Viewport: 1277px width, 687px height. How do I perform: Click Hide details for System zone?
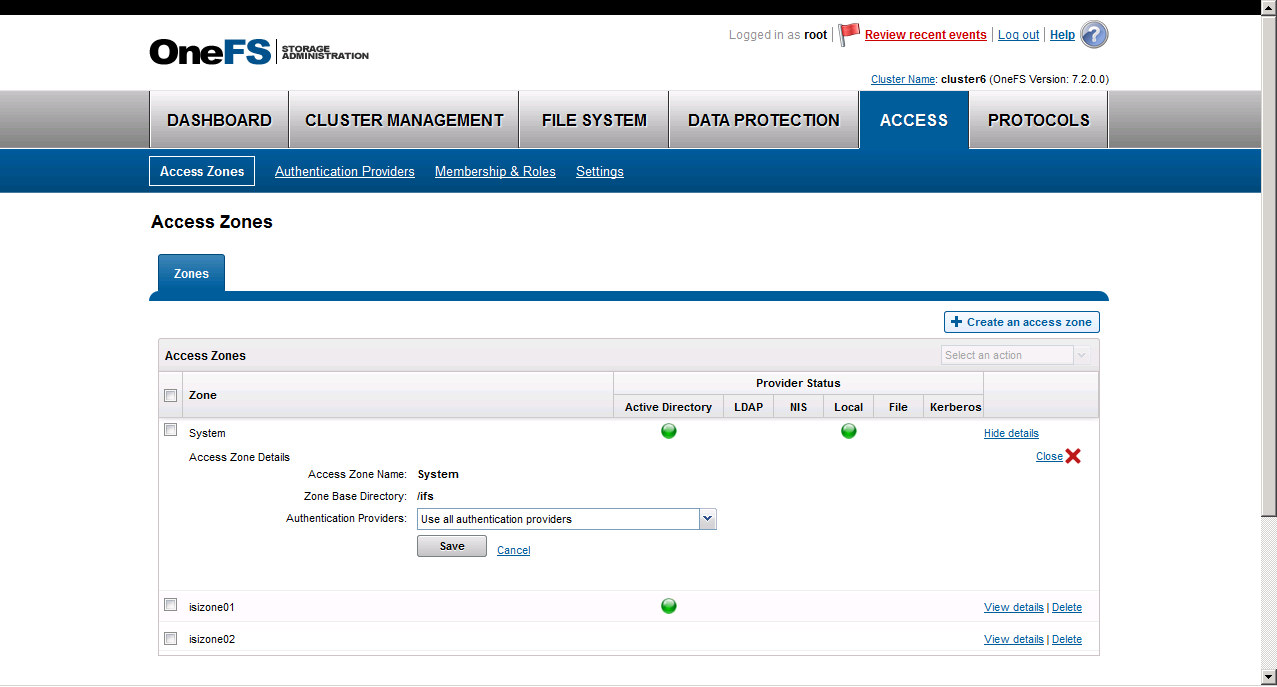(x=1011, y=433)
